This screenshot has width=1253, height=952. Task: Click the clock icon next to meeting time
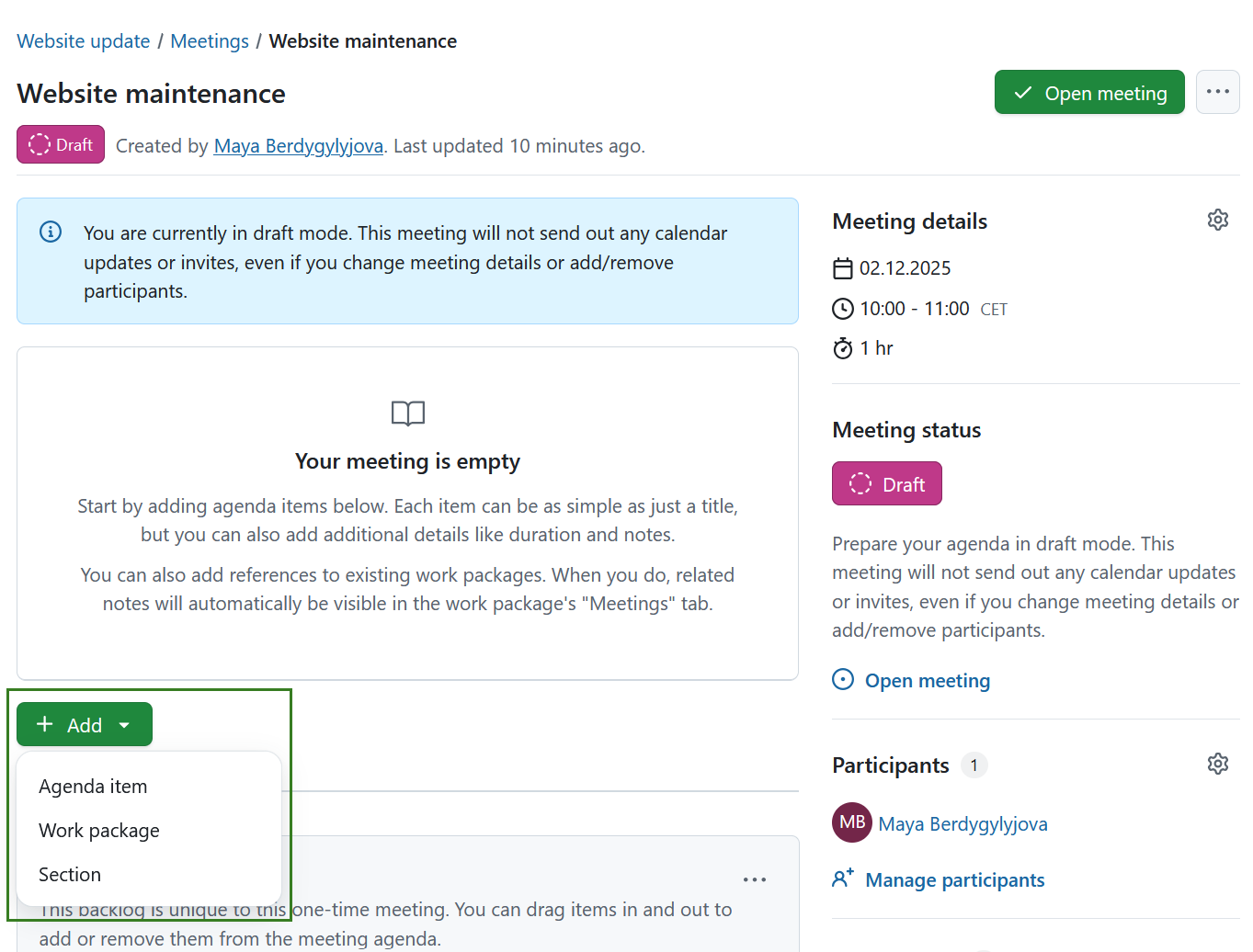(843, 309)
